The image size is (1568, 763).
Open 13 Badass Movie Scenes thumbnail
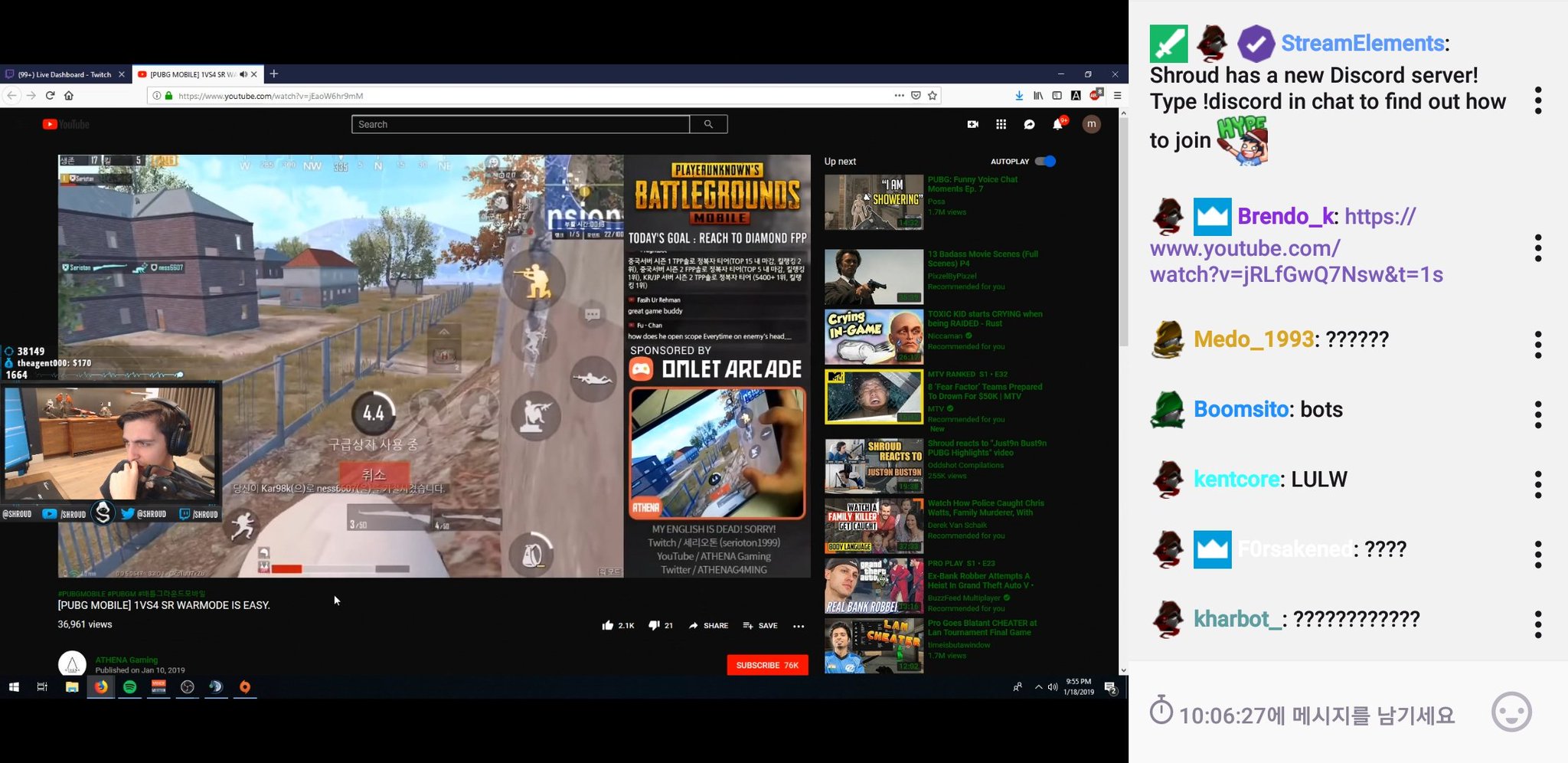coord(874,277)
